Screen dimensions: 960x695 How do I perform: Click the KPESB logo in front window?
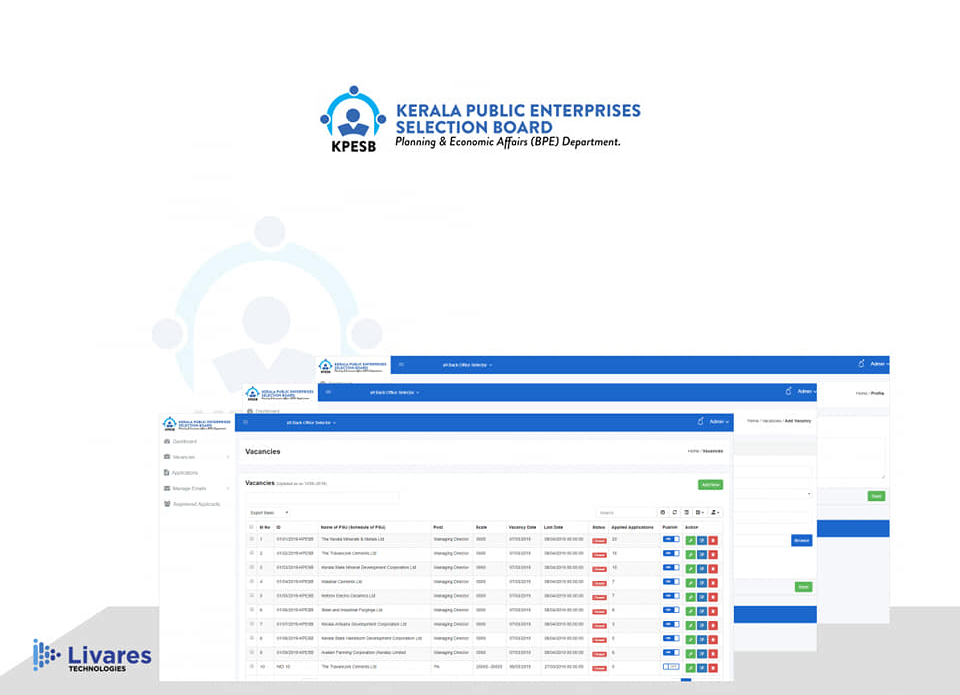tap(197, 424)
